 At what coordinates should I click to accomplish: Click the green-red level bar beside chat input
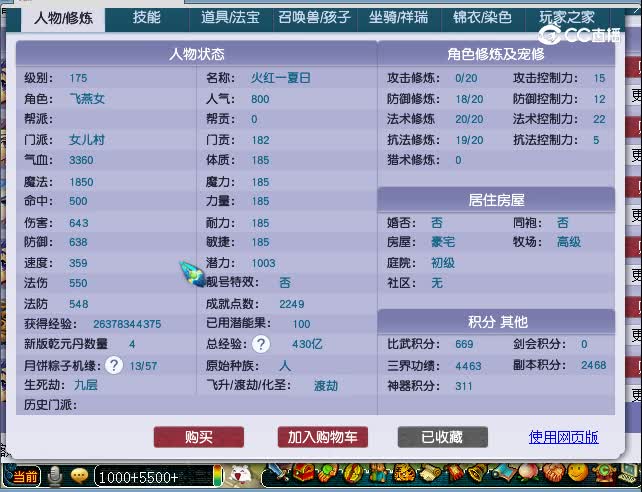218,476
